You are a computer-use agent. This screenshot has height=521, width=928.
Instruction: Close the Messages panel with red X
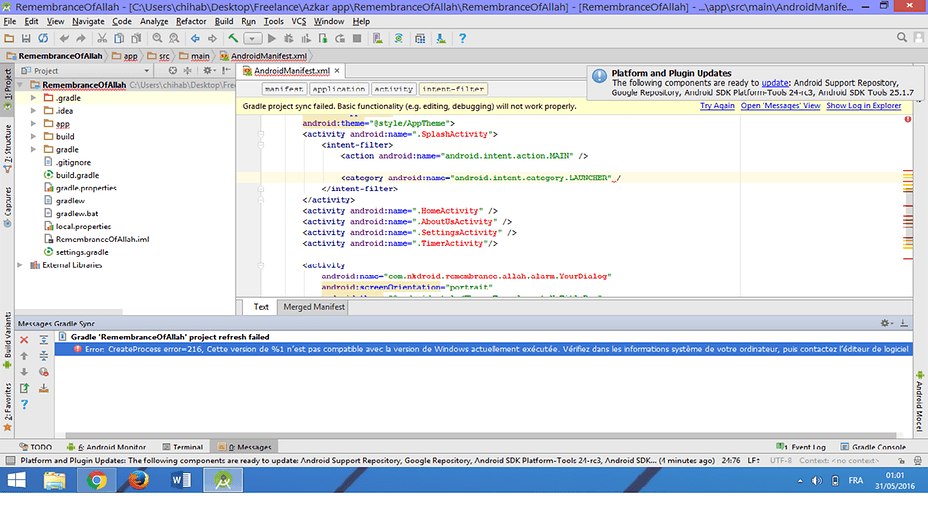point(24,340)
